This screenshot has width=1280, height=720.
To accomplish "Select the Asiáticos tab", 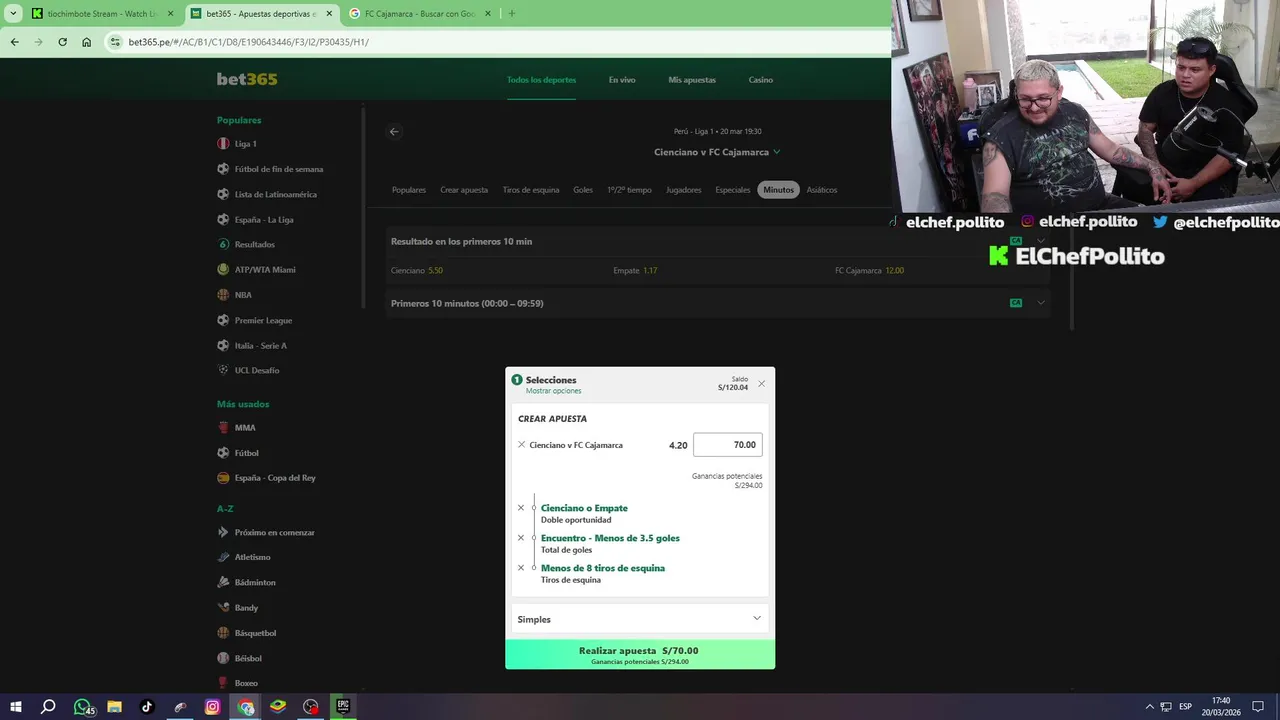I will (822, 190).
